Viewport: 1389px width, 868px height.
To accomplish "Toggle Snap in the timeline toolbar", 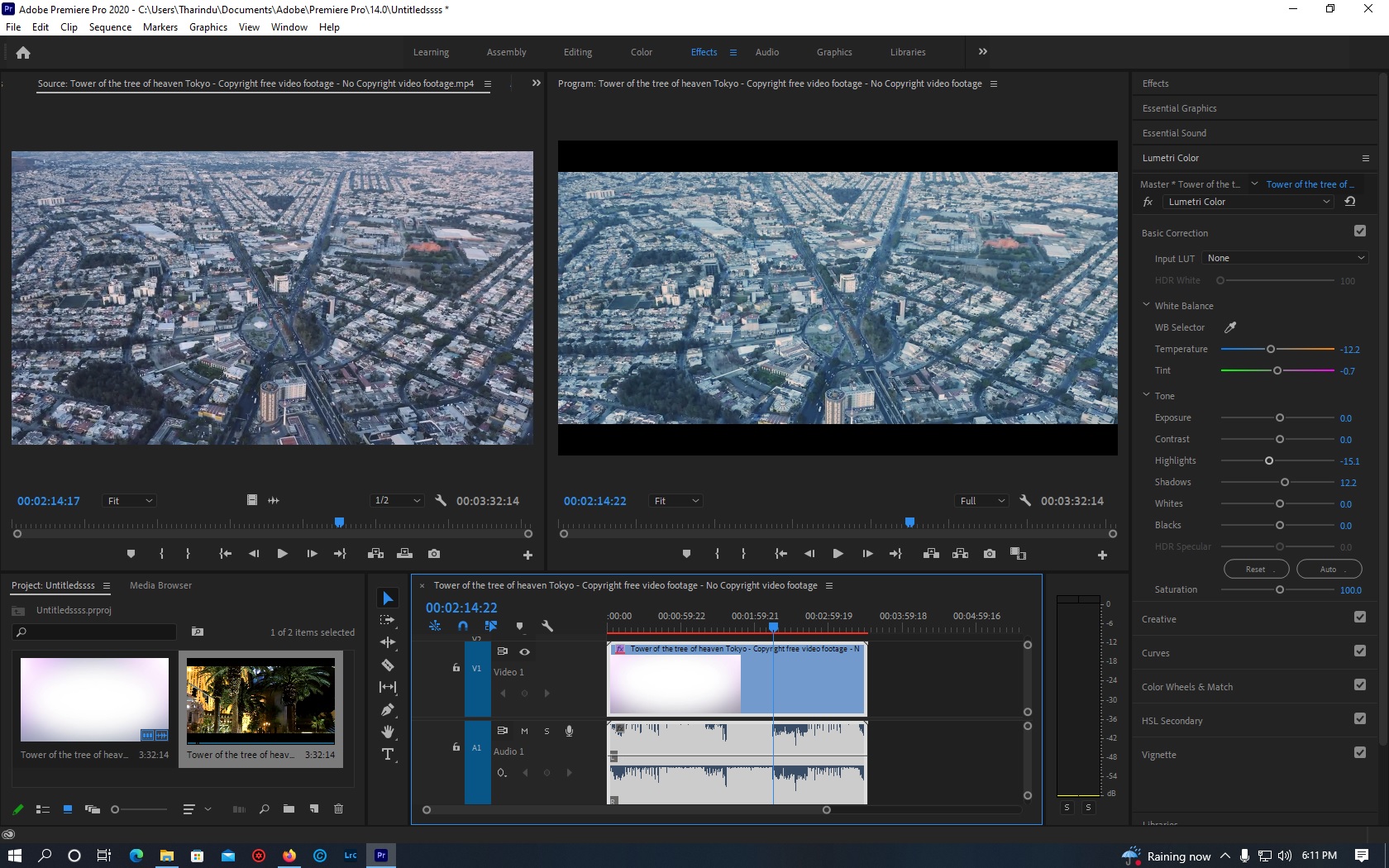I will pos(463,627).
